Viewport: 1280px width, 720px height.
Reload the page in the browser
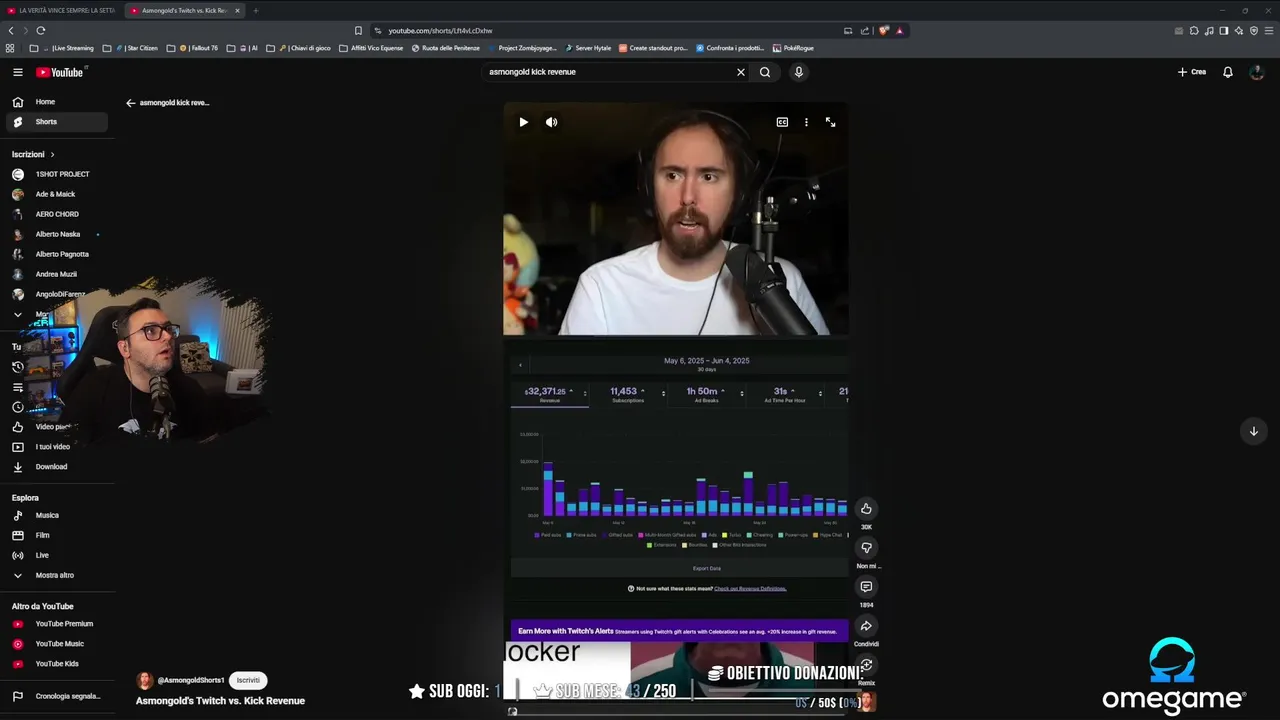[40, 30]
